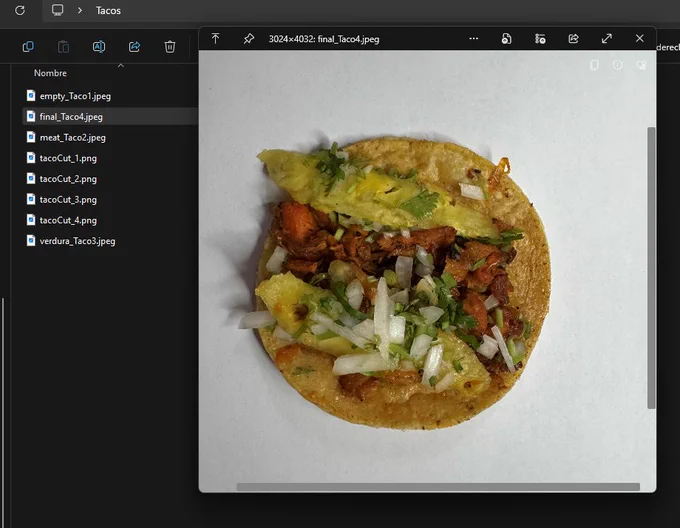
Task: Click the faint info icon on preview
Action: tap(618, 65)
